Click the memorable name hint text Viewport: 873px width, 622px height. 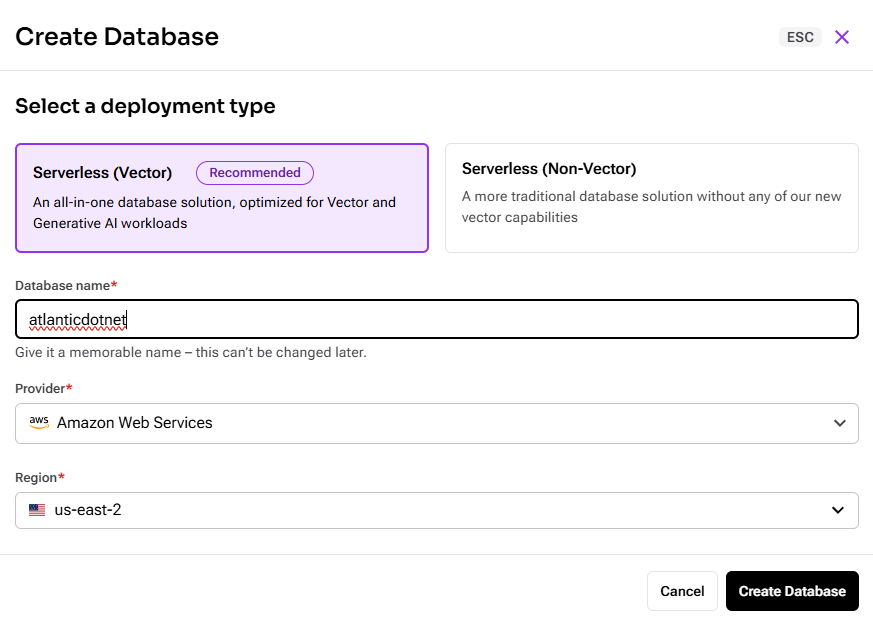[190, 353]
